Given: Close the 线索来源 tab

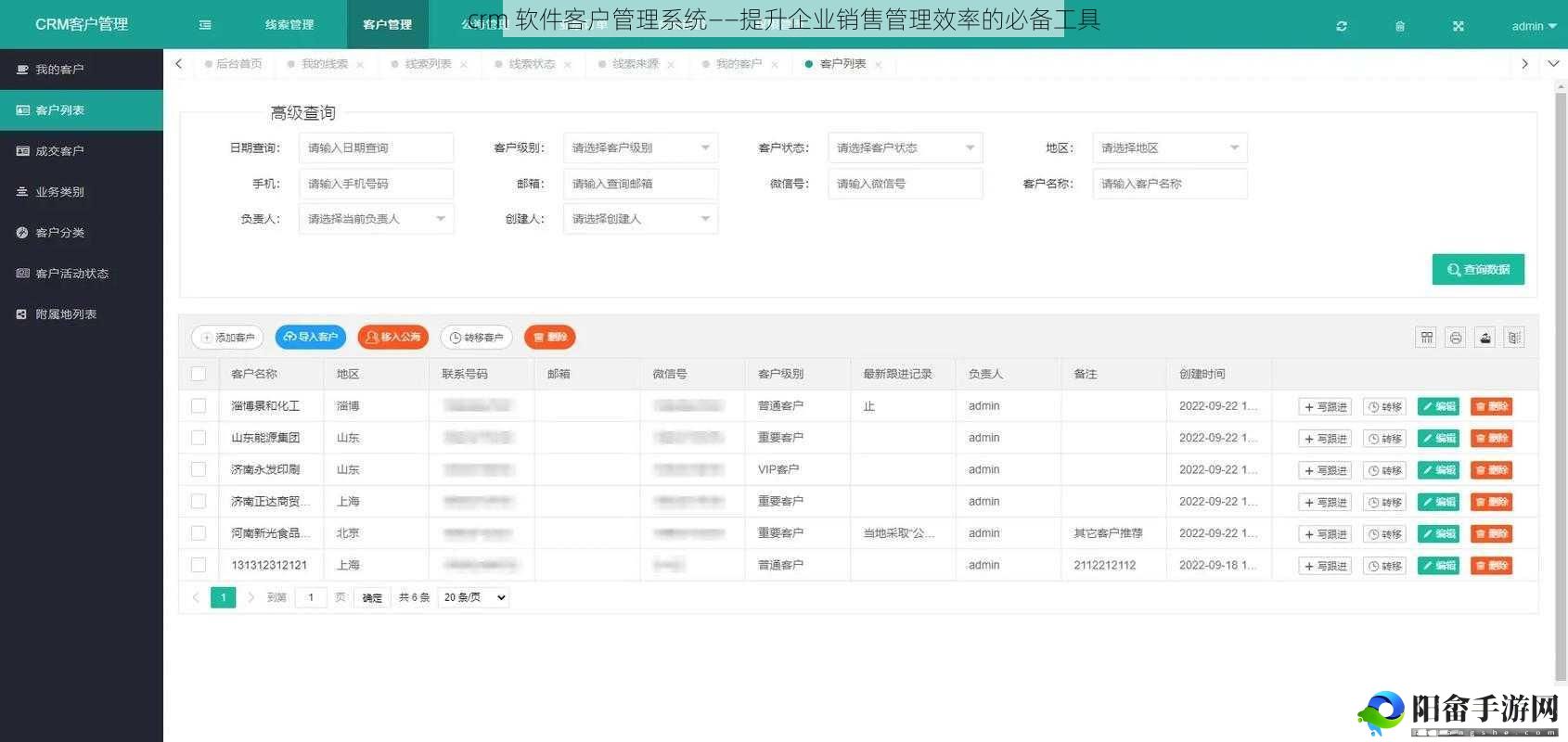Looking at the screenshot, I should click(671, 65).
